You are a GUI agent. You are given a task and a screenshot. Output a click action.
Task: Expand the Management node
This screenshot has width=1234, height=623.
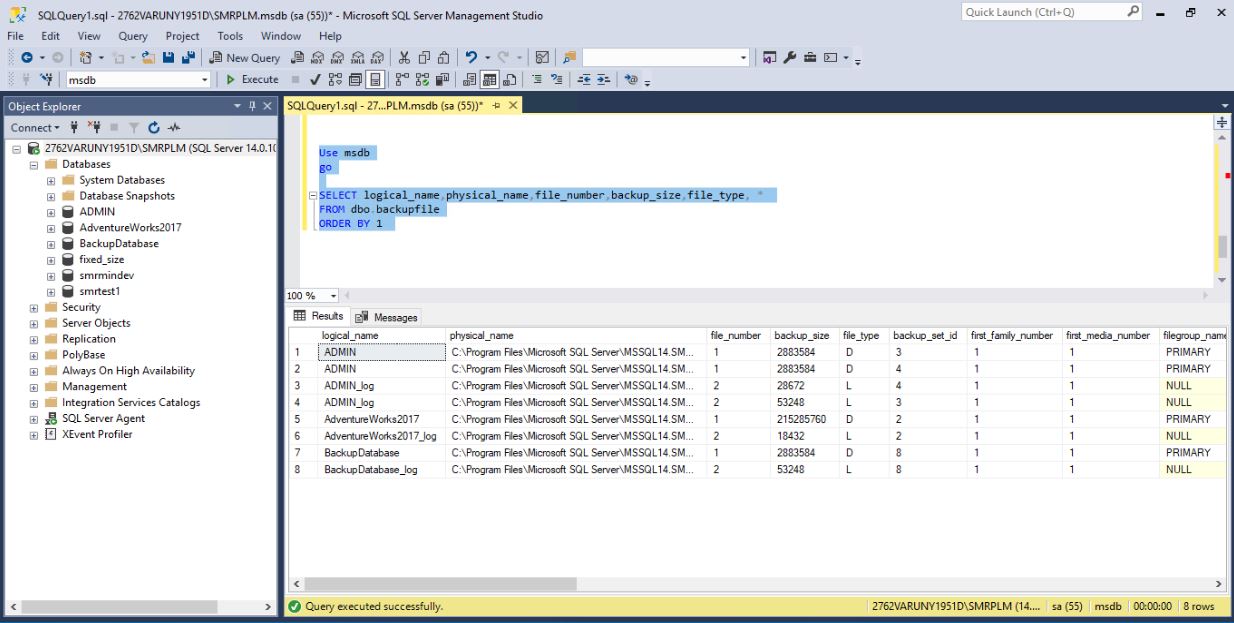pos(34,387)
